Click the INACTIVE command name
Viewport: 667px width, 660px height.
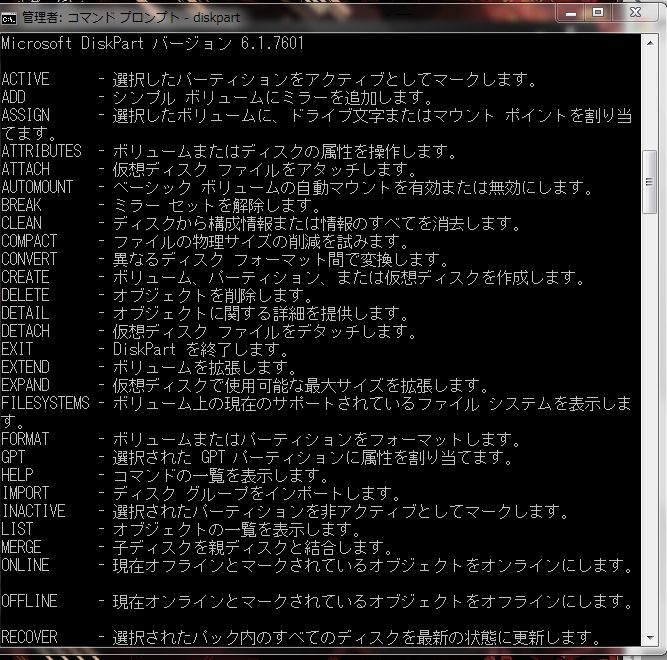[34, 511]
